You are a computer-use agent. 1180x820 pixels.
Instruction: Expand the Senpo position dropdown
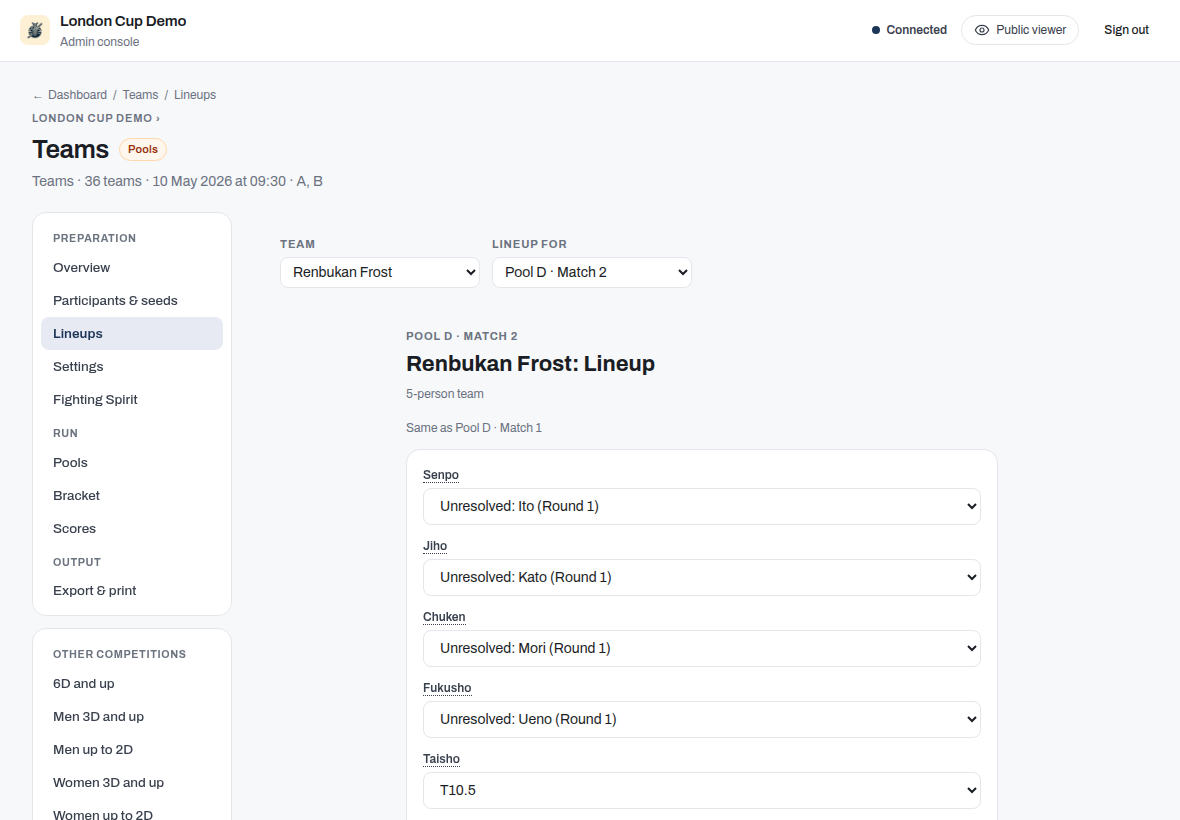[x=701, y=506]
